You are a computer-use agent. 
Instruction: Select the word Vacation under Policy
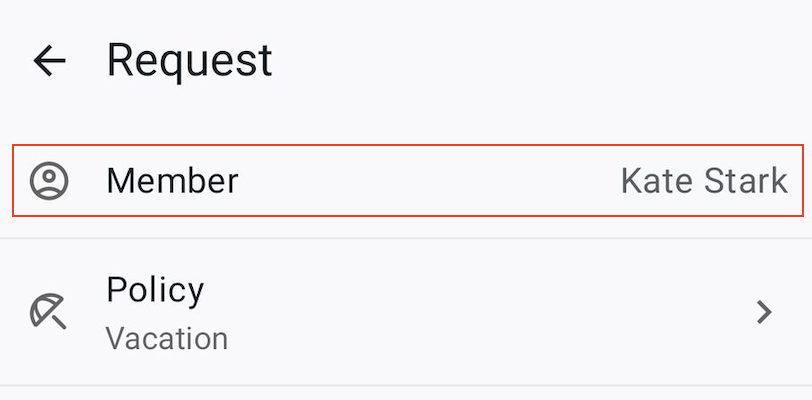pyautogui.click(x=167, y=338)
